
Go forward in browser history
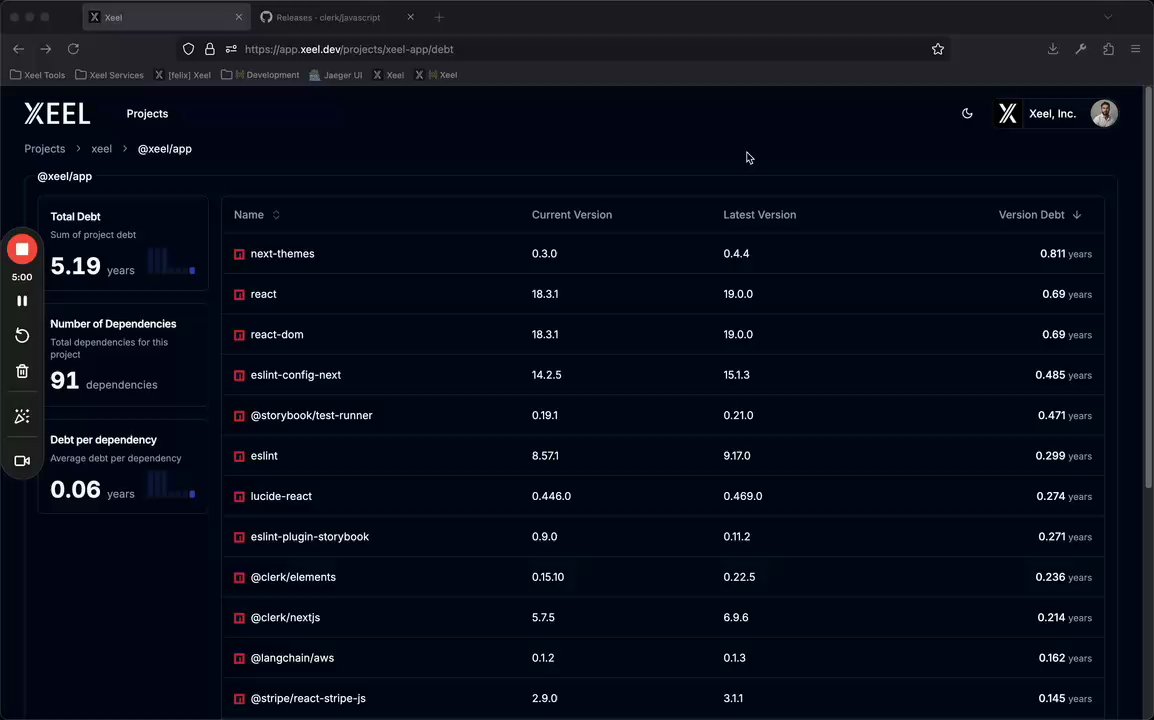(46, 49)
